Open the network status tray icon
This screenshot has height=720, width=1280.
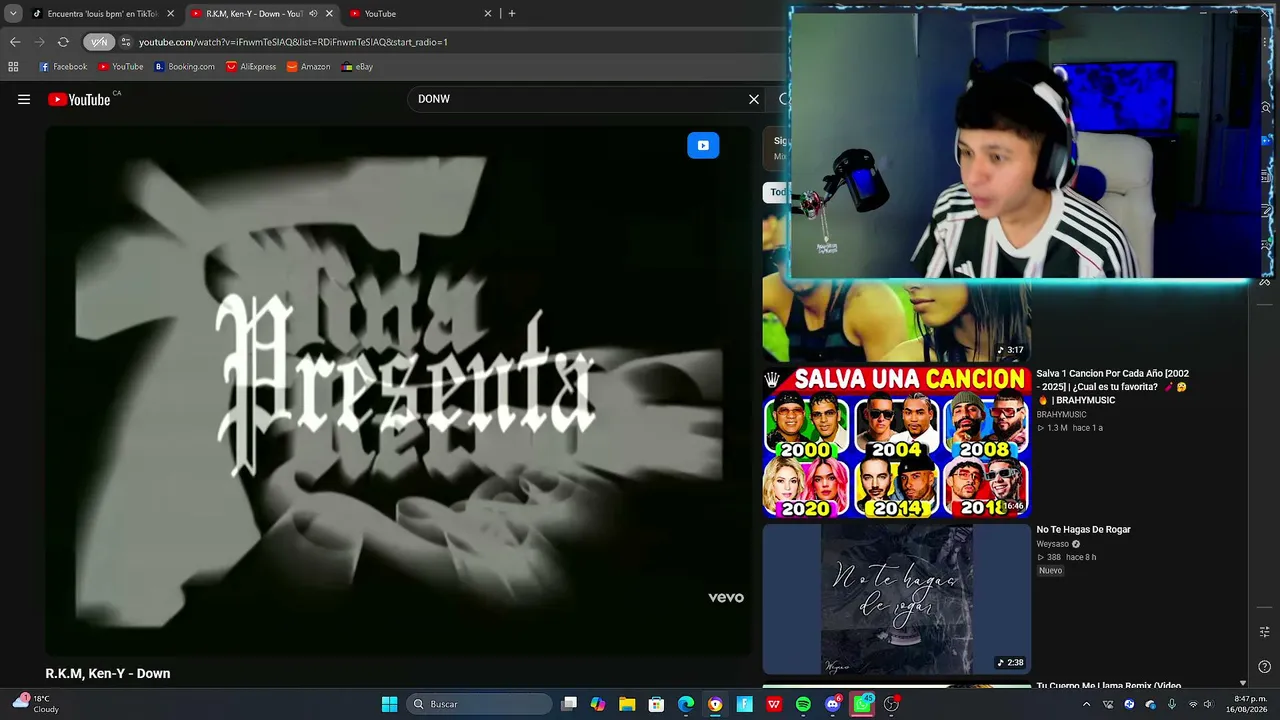[1193, 704]
